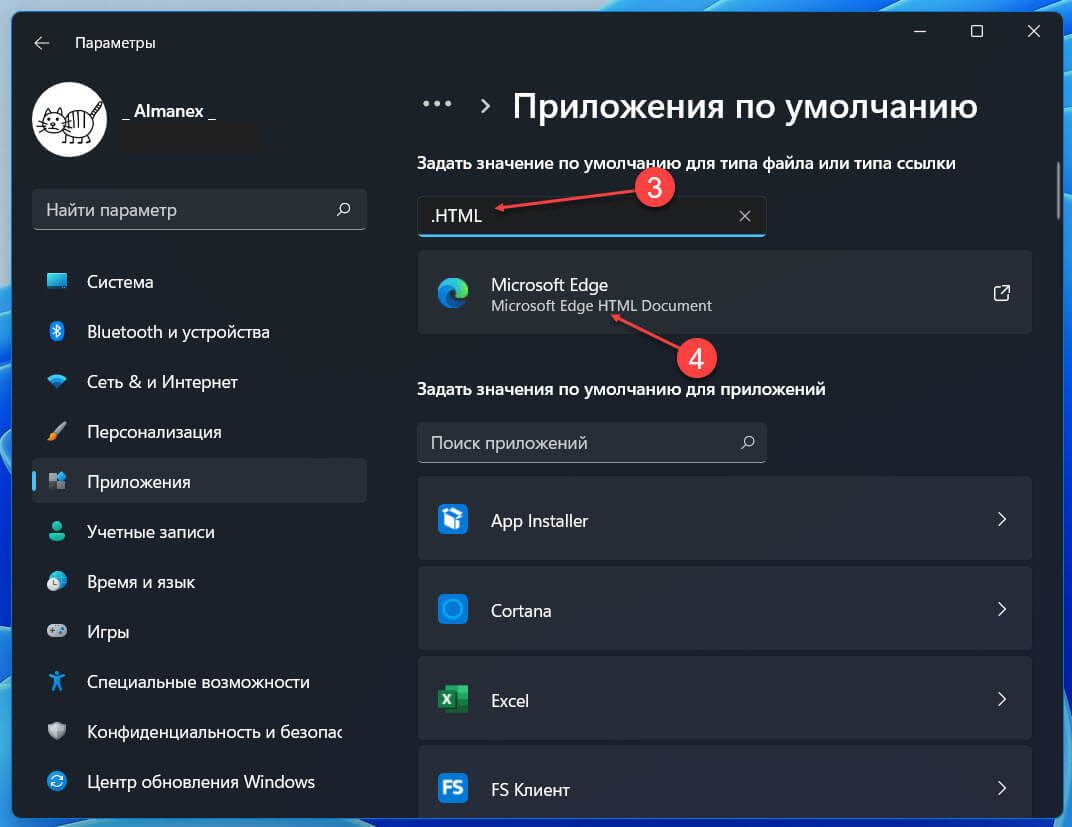The height and width of the screenshot is (827, 1072).
Task: Click the Персонализация paintbrush icon
Action: 57,431
